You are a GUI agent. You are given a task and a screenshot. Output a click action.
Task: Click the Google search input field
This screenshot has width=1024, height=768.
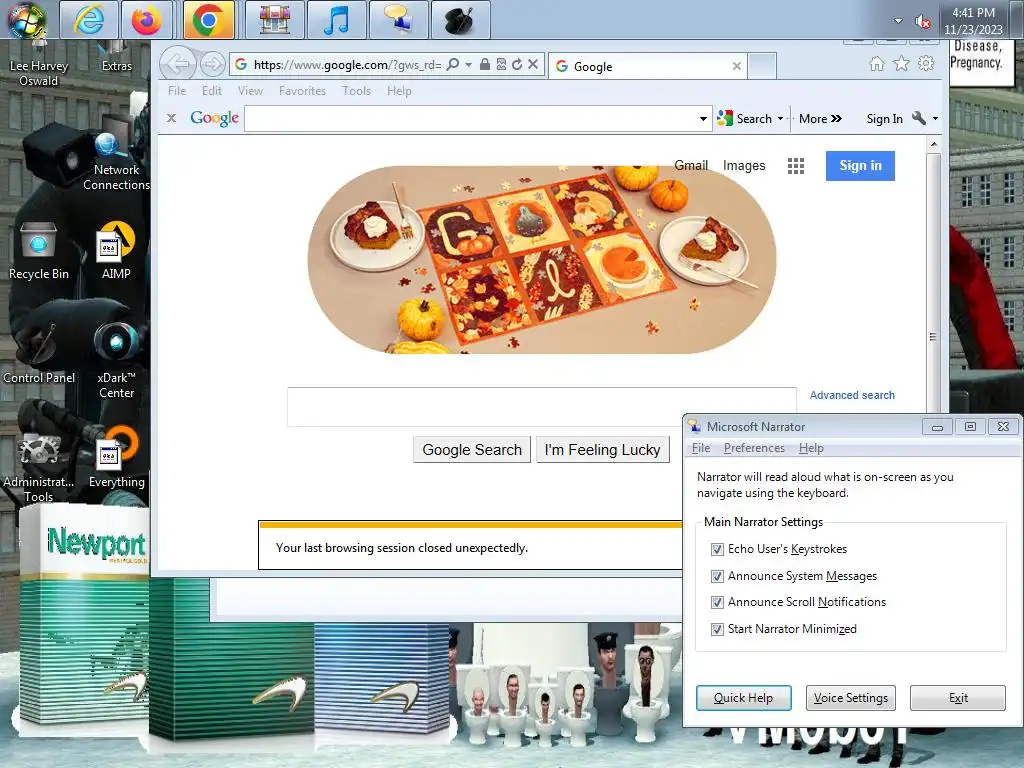(541, 406)
